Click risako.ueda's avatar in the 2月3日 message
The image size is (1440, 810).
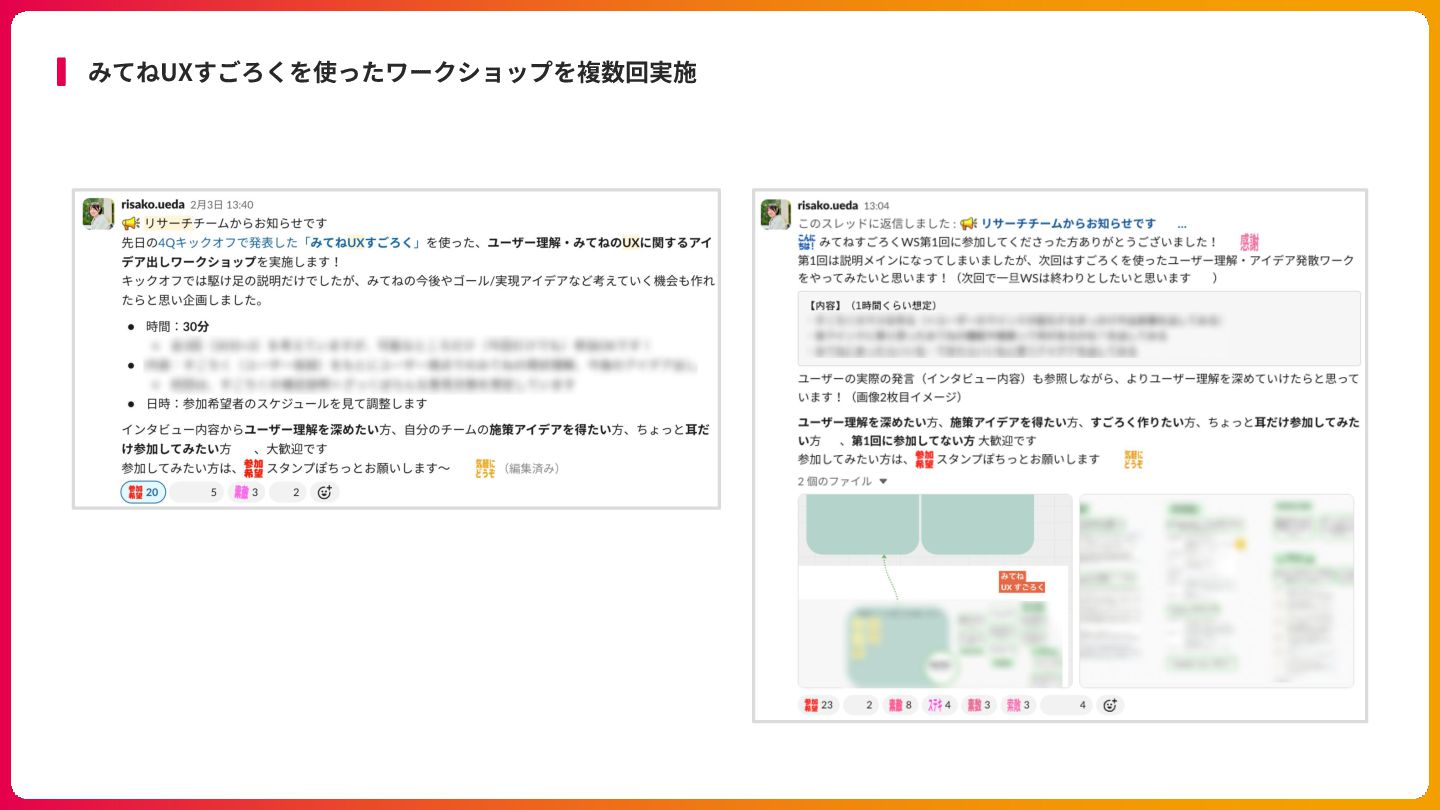click(x=98, y=213)
